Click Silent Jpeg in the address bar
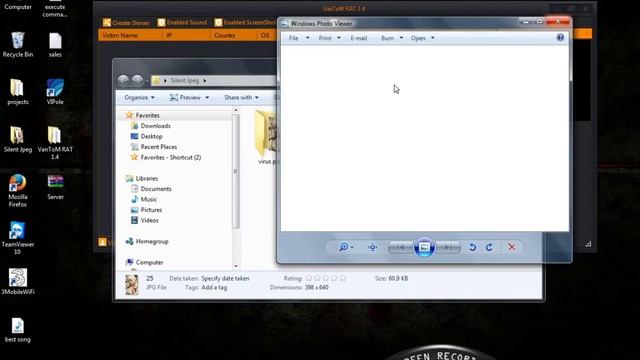Screen dimensions: 640x360 tap(184, 80)
